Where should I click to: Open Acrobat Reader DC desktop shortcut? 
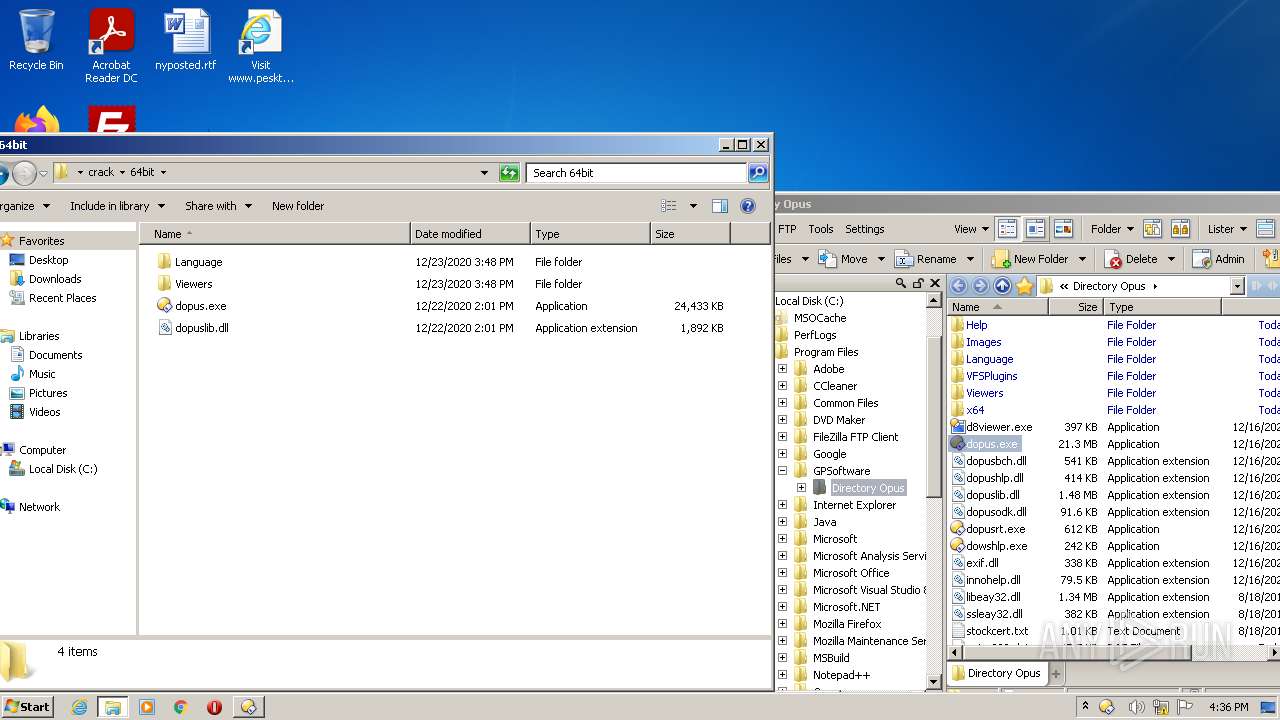pos(111,46)
